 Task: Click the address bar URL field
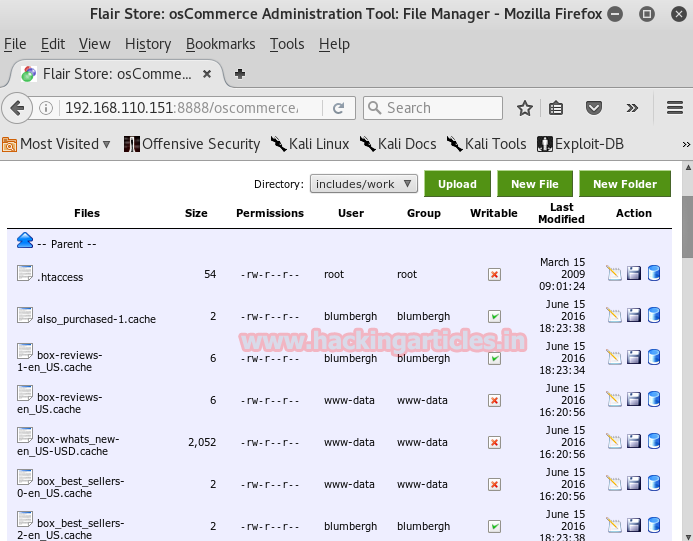[x=190, y=108]
